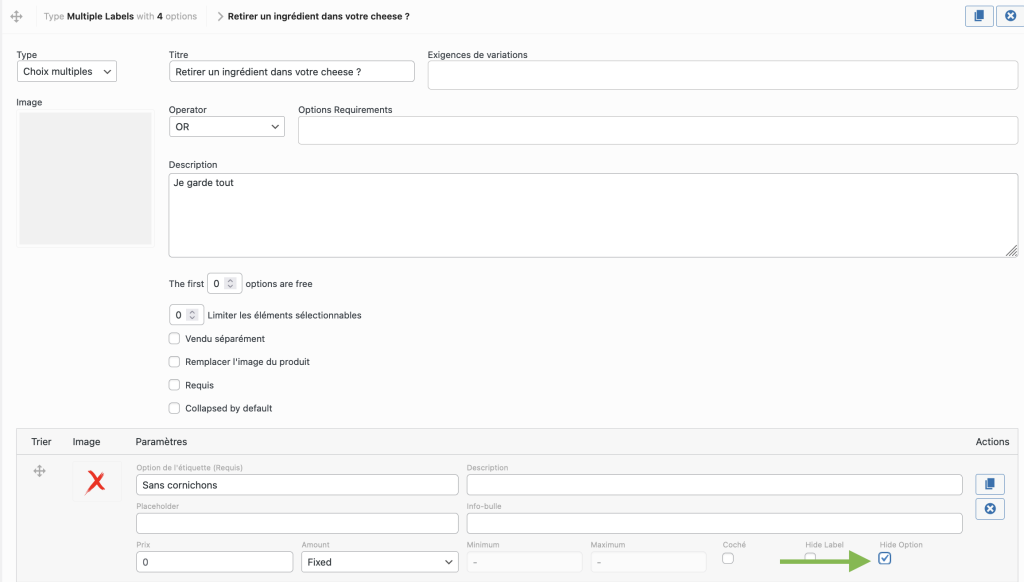Click the red X option image thumbnail
Screen dimensions: 1024x582
pos(96,483)
